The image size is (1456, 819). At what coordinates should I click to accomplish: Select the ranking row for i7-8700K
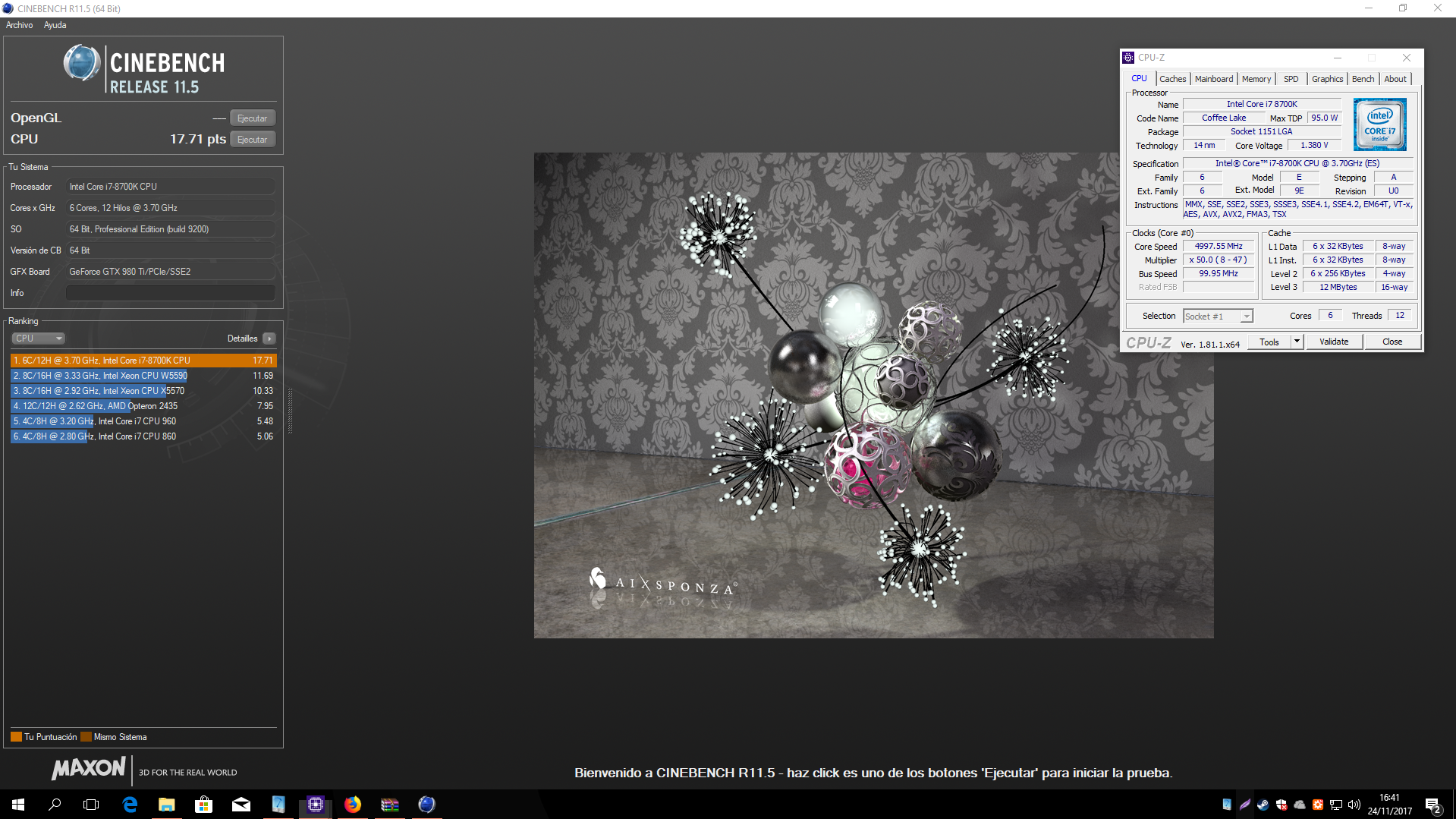click(x=143, y=361)
